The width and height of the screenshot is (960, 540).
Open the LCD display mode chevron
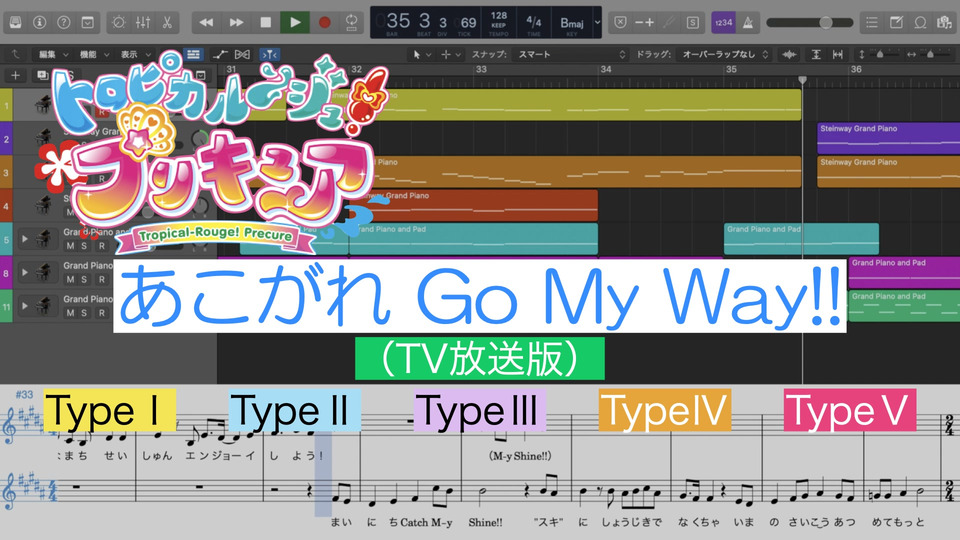[x=598, y=23]
